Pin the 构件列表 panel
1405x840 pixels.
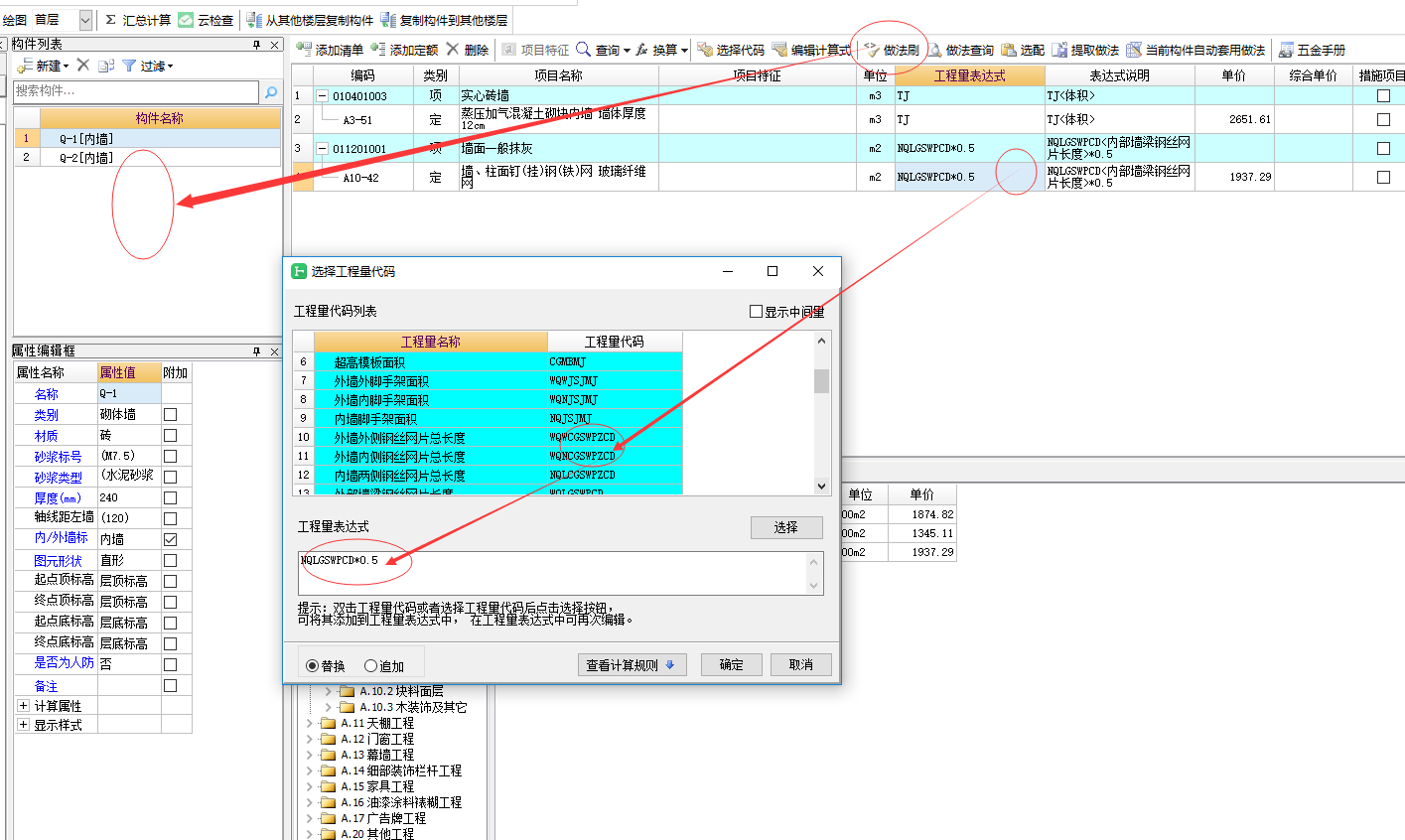point(256,45)
